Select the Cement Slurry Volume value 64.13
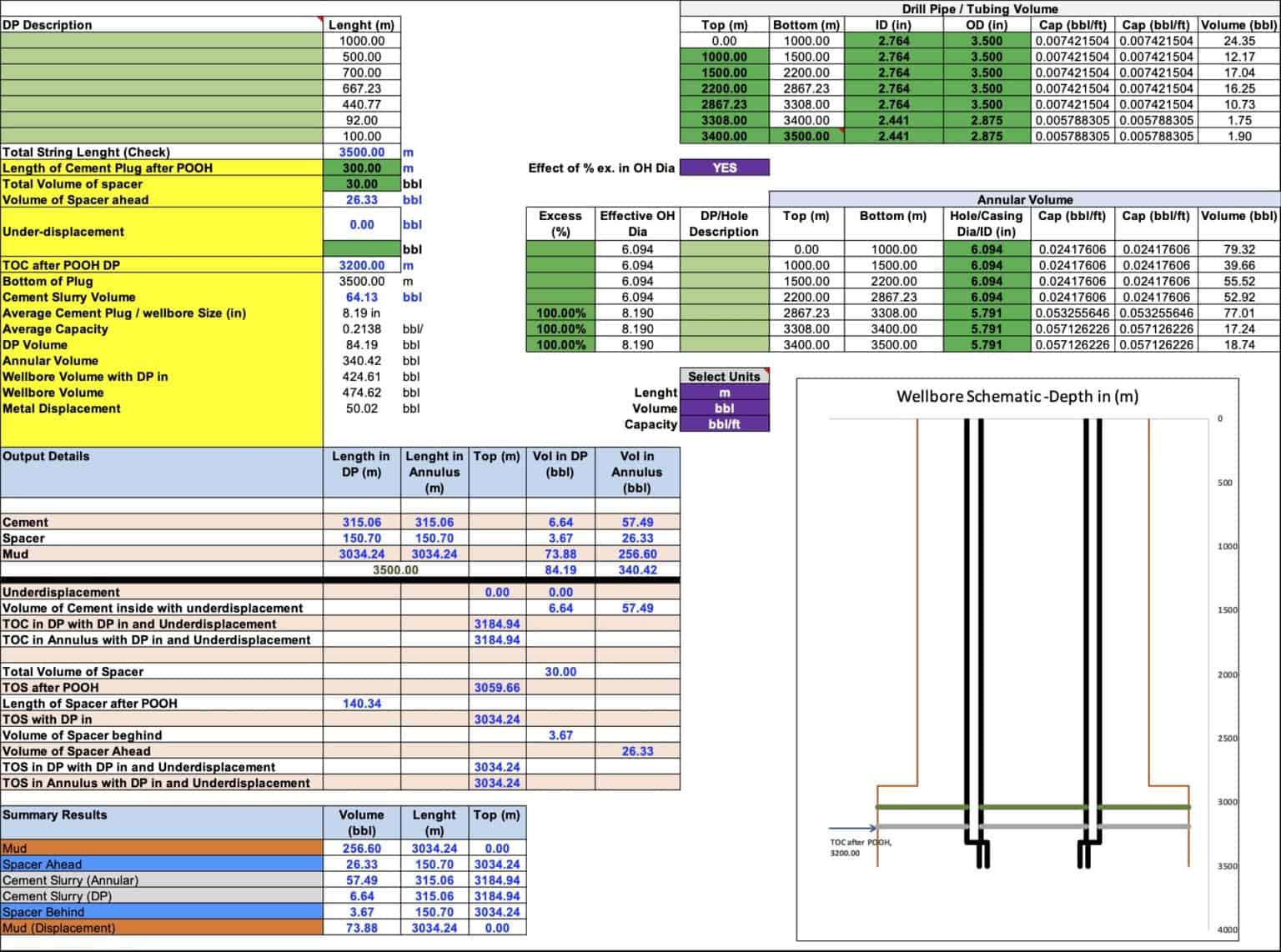1281x952 pixels. (362, 297)
